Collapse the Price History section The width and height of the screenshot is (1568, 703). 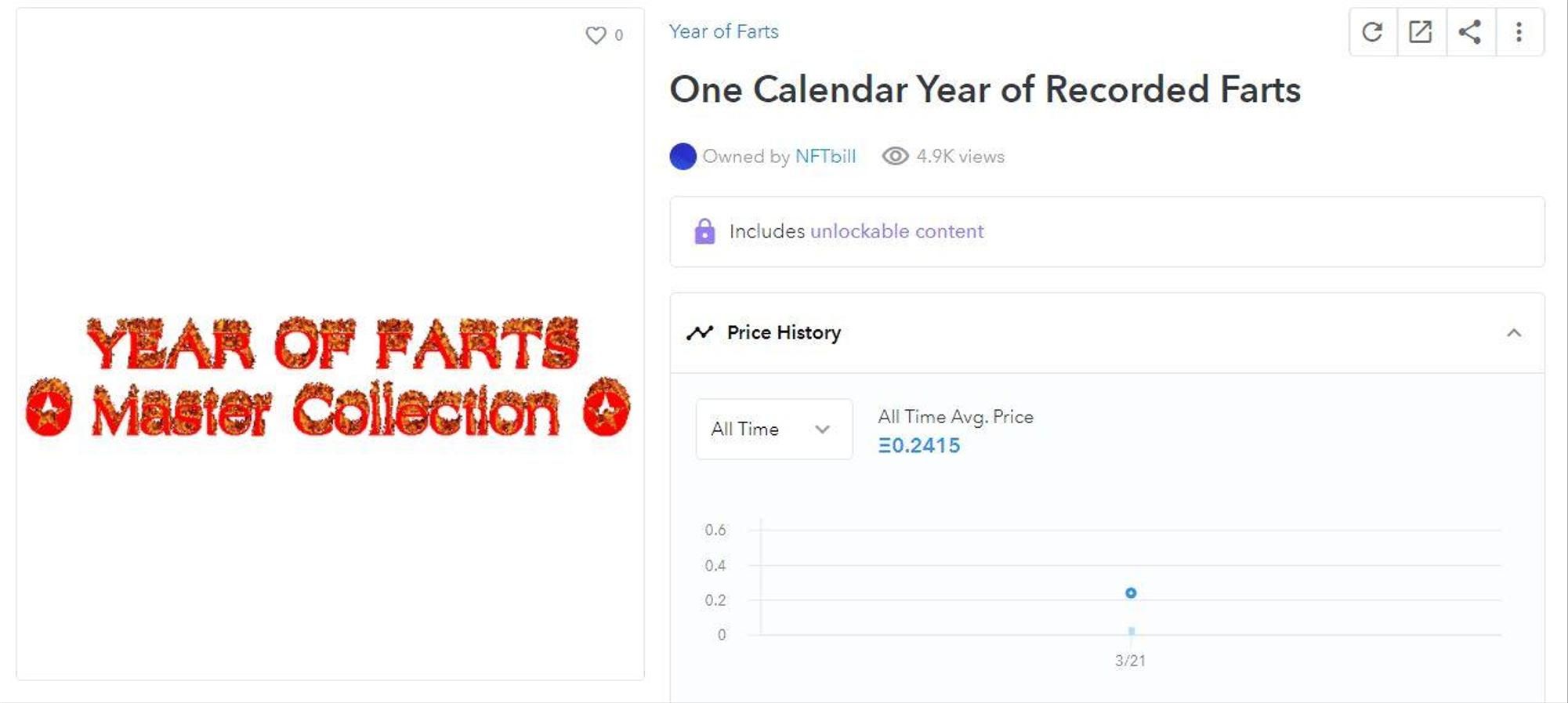(1514, 333)
